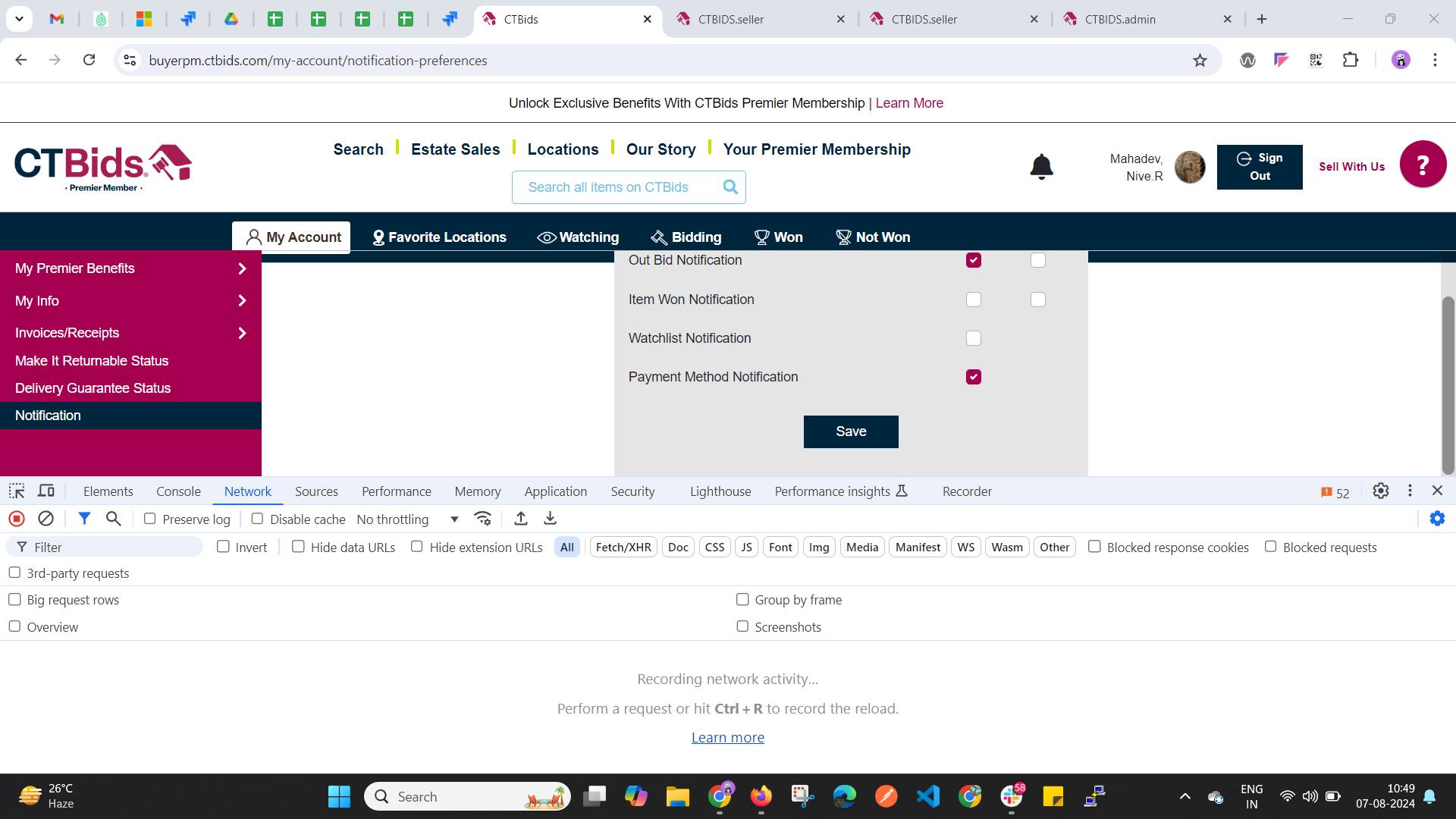1456x819 pixels.
Task: Click the Export HAR download icon
Action: 550,519
